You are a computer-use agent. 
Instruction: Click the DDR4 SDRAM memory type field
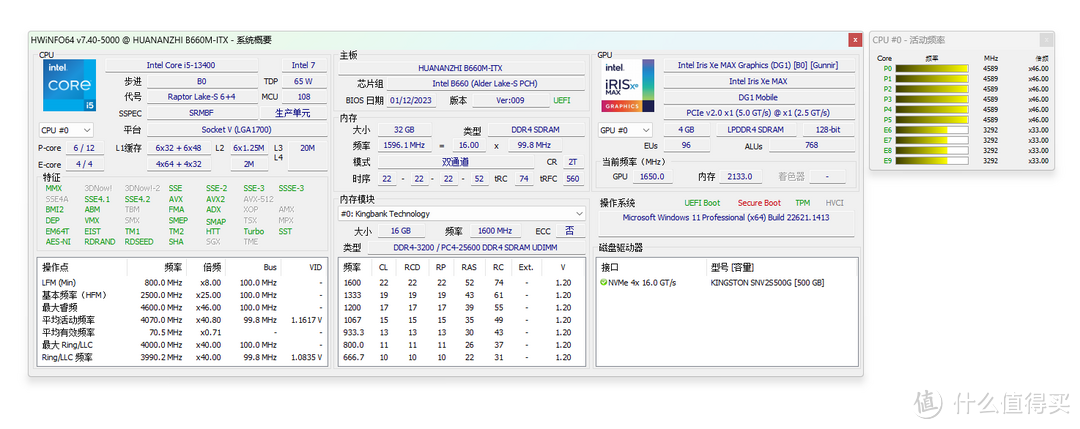(535, 129)
